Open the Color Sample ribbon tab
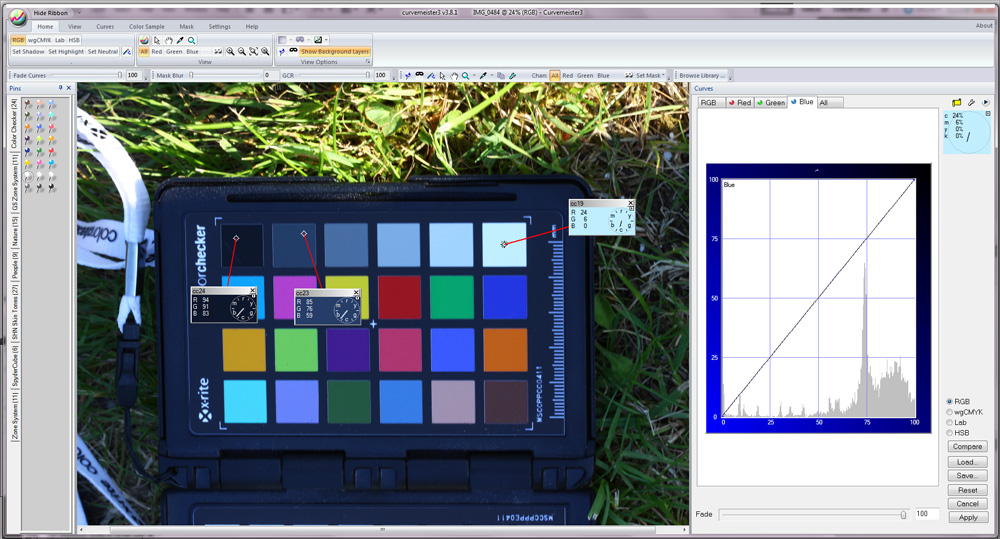Viewport: 1000px width, 539px height. 147,27
